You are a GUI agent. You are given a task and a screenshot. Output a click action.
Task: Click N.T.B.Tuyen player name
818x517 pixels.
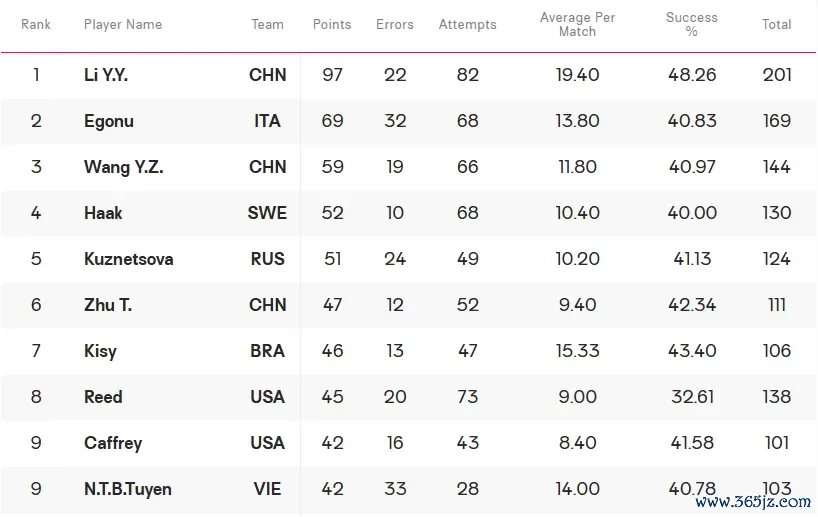click(127, 489)
